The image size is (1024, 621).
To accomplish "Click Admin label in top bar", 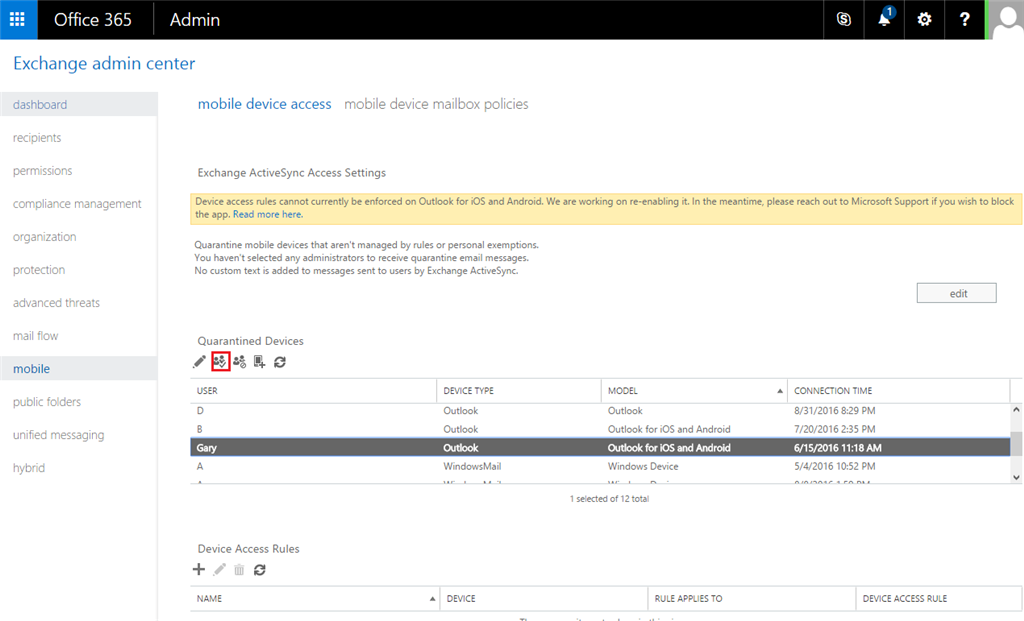I will point(195,20).
